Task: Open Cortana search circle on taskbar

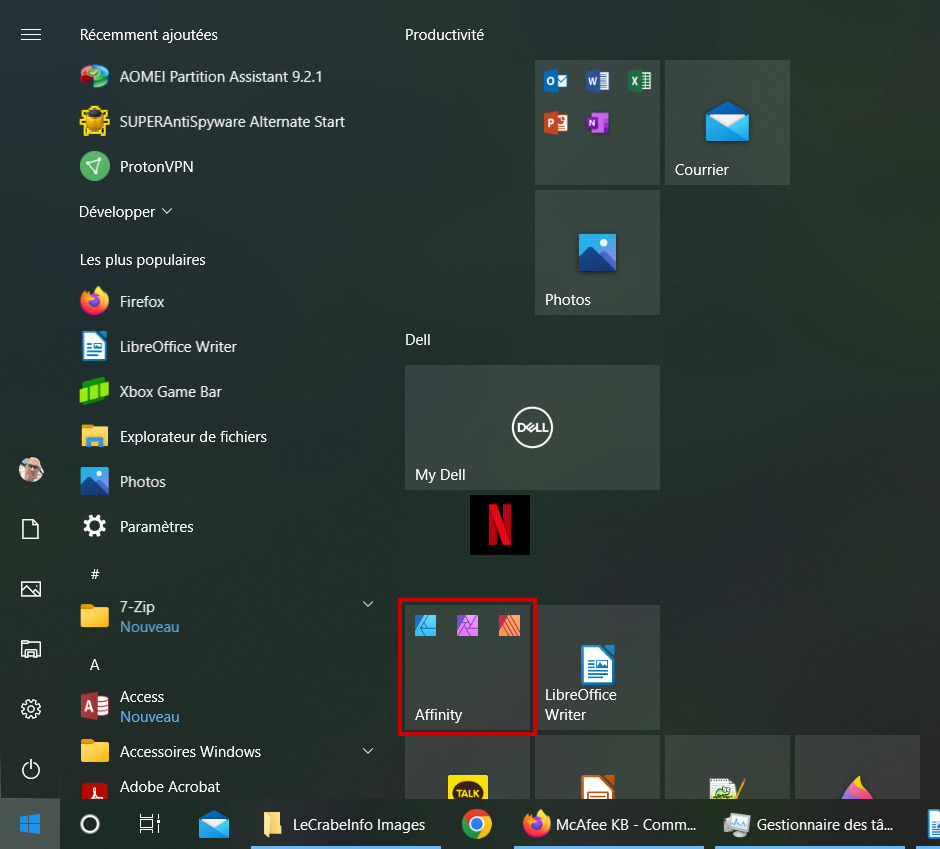Action: (x=90, y=824)
